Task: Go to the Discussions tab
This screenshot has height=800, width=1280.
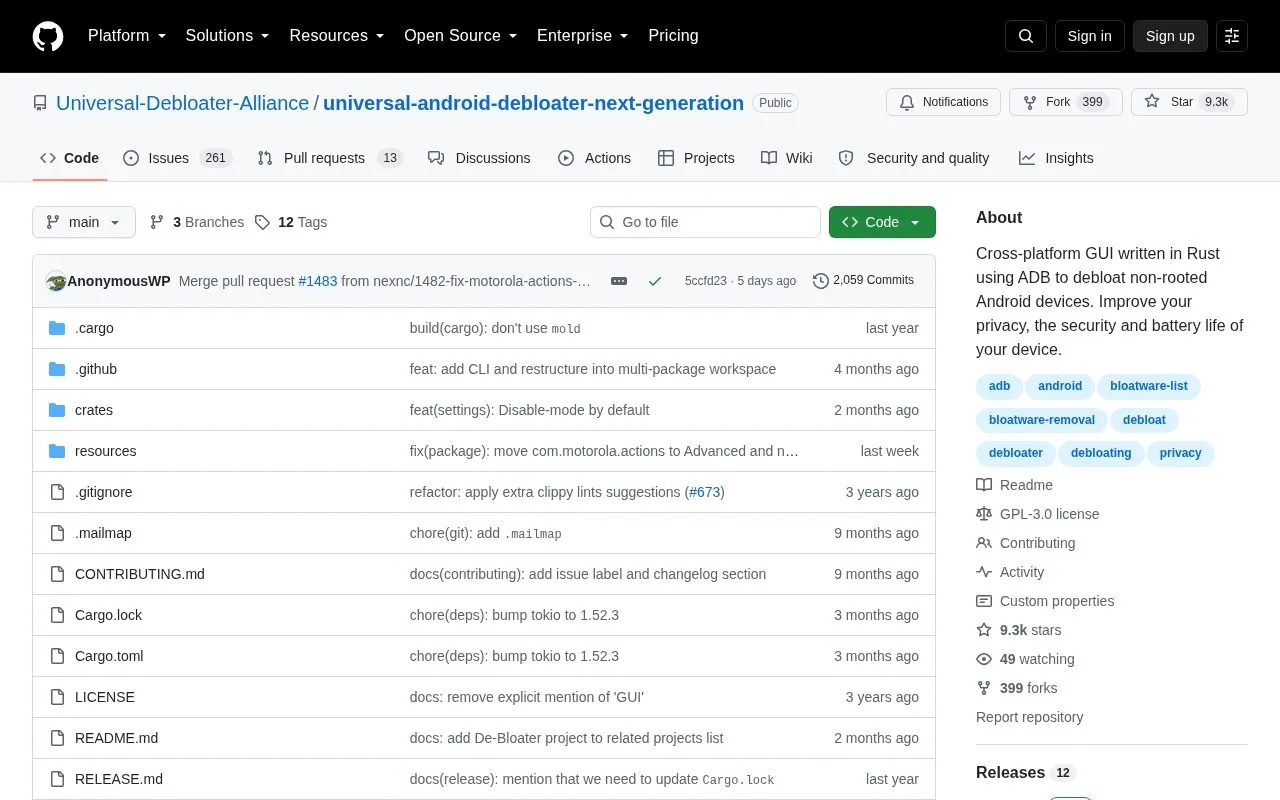Action: 479,158
